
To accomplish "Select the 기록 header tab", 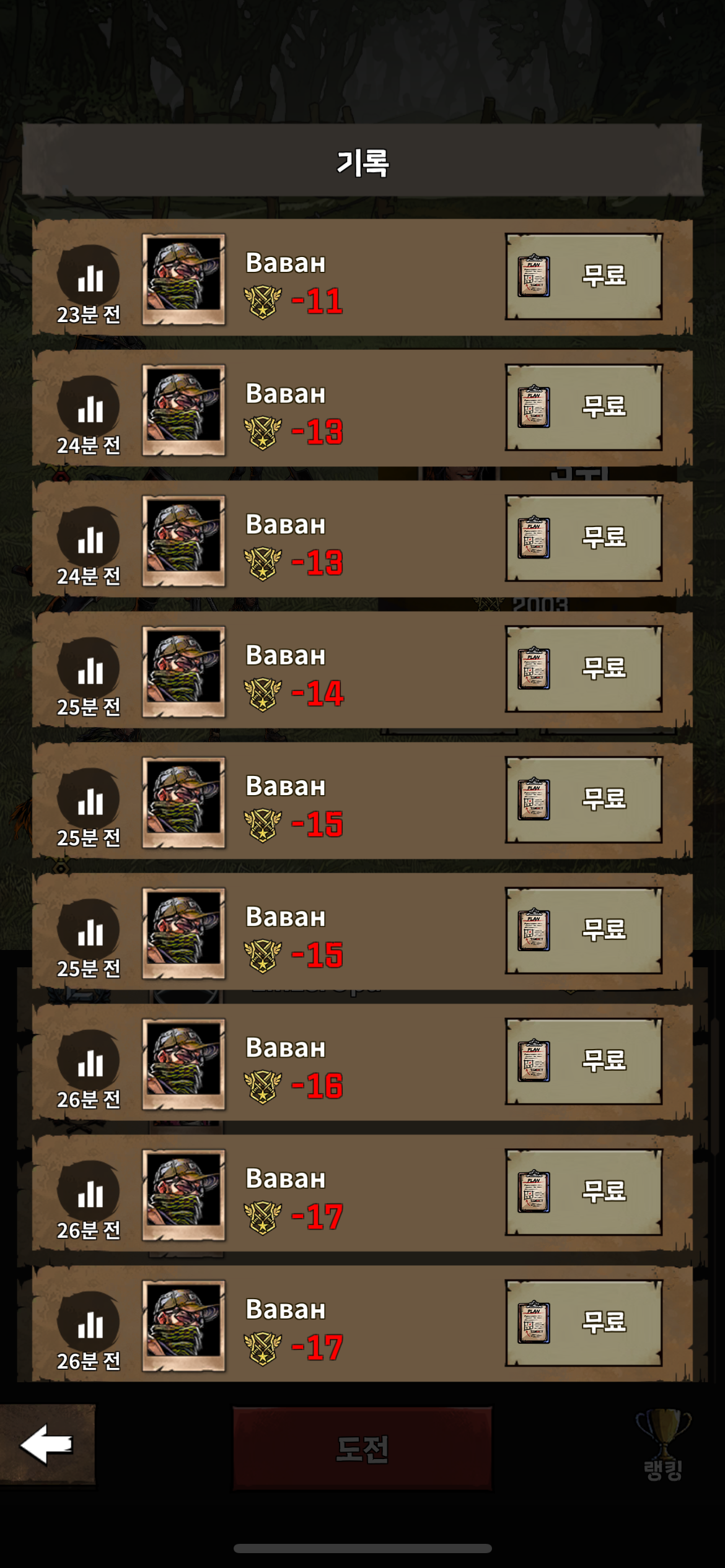I will 362,162.
